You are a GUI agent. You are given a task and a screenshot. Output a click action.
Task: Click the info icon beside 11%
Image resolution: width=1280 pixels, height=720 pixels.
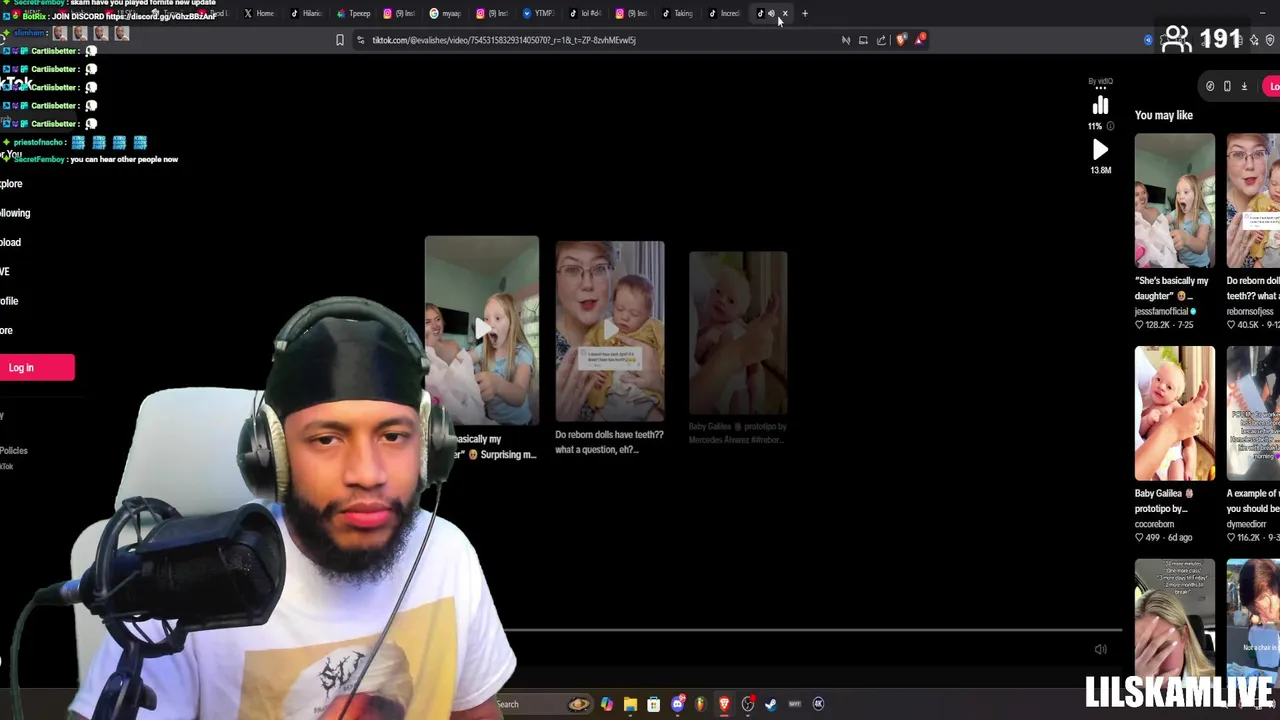coord(1110,126)
